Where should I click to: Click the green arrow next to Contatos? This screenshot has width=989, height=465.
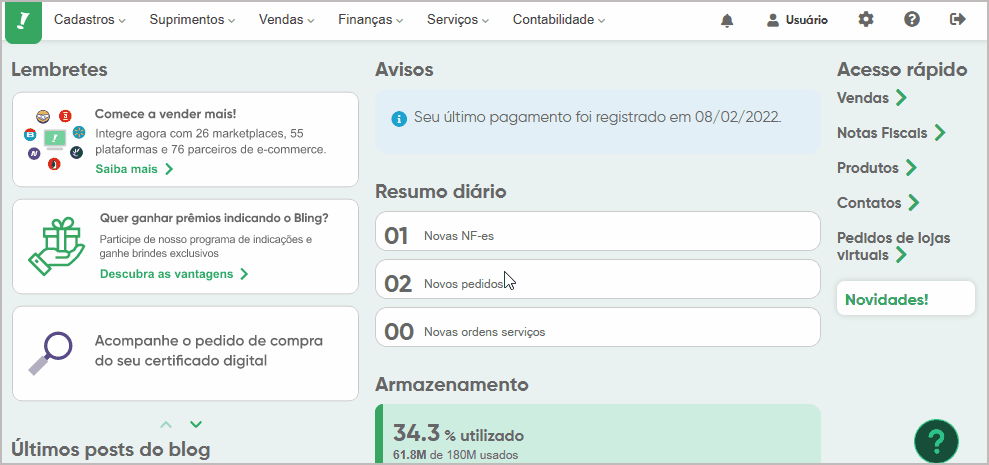coord(913,203)
